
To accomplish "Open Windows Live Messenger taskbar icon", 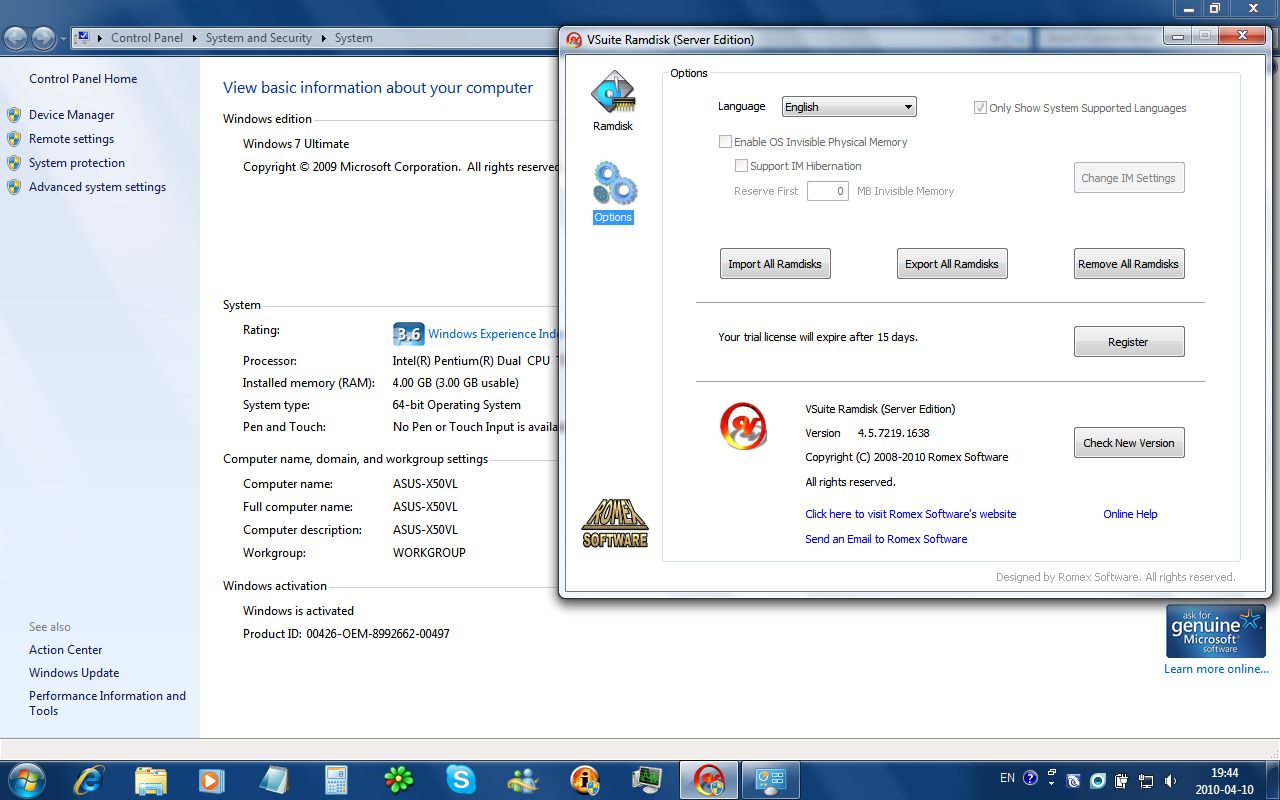I will pyautogui.click(x=523, y=780).
